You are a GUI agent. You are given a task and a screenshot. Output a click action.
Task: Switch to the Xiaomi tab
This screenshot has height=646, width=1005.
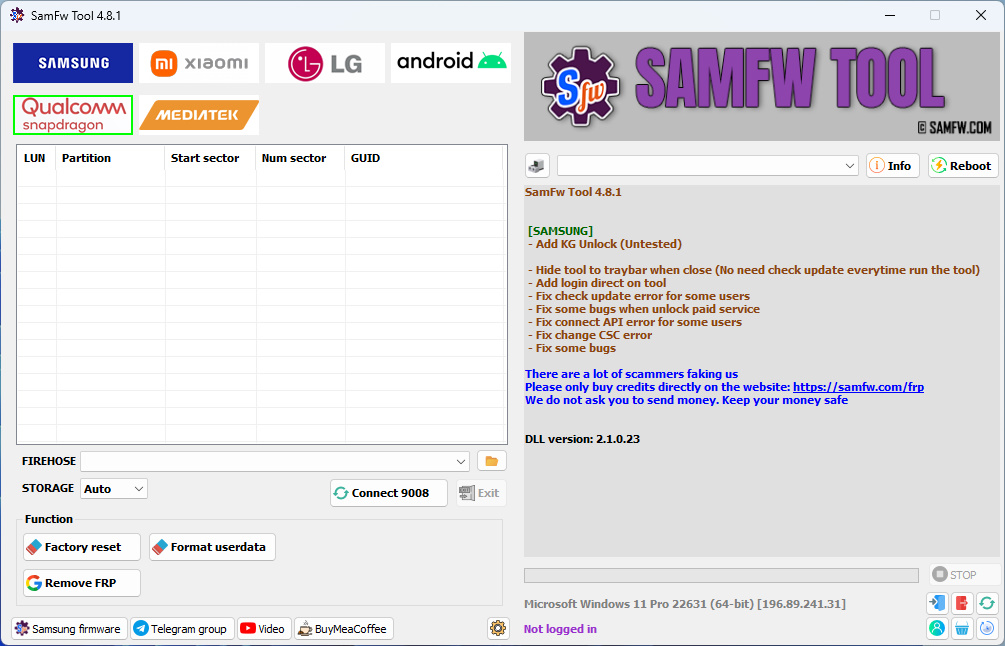199,63
